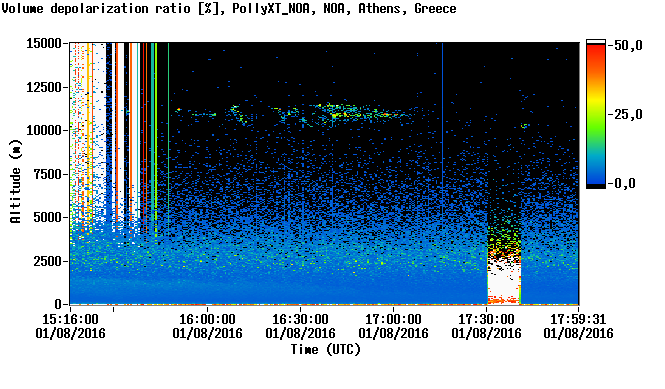Click the 17:59:31 end time label
665x389 pixels.
point(578,319)
